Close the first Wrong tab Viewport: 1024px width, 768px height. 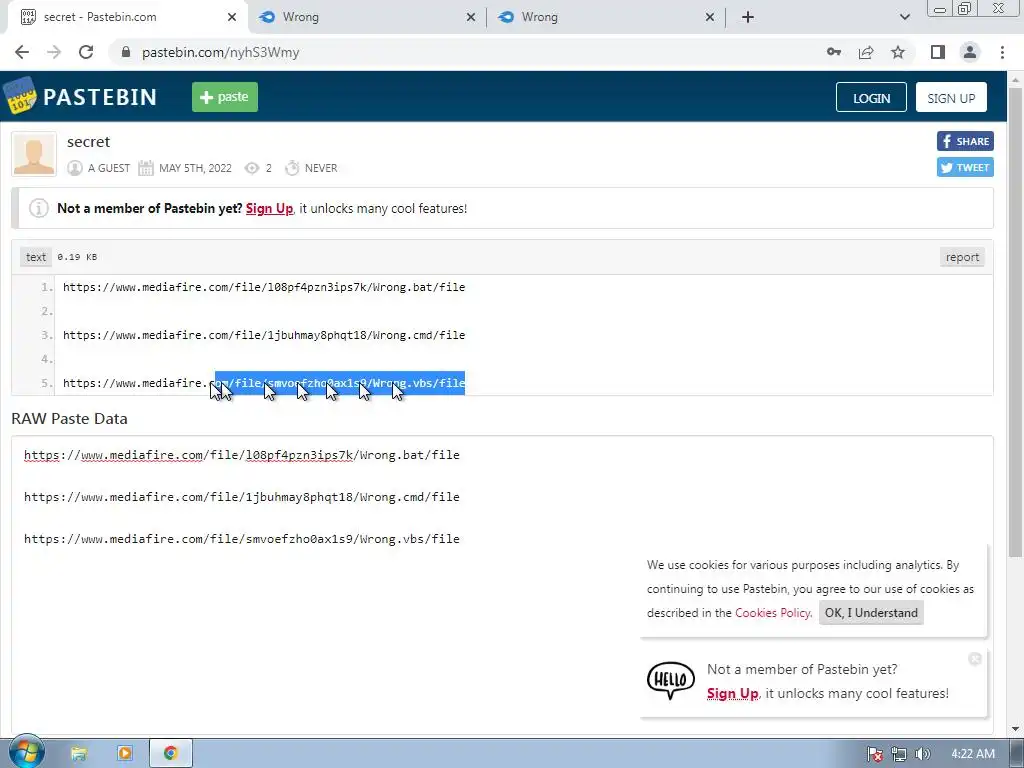[471, 17]
